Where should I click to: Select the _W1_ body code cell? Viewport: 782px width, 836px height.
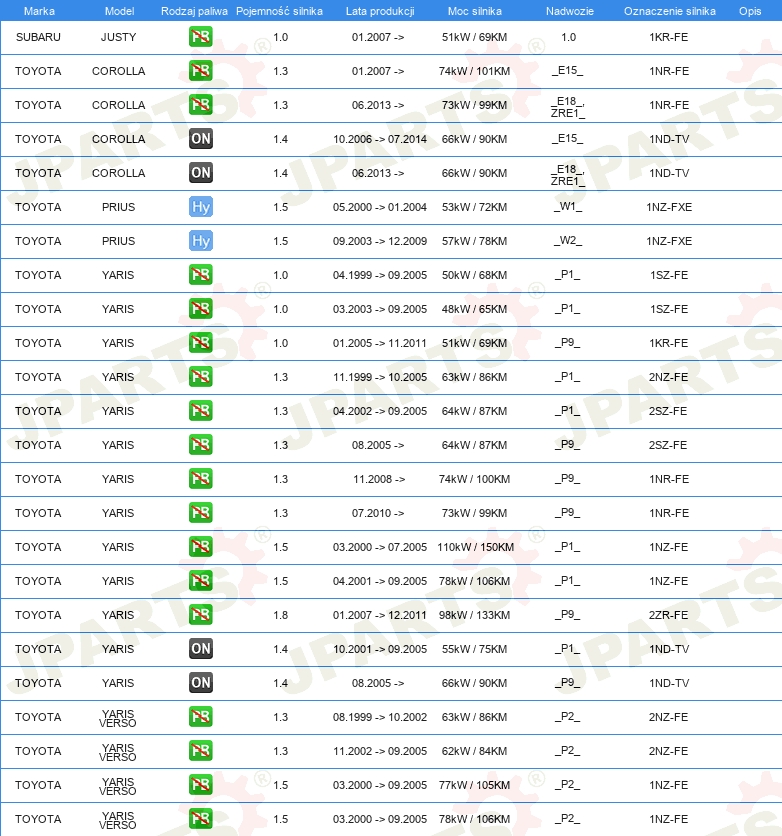[568, 207]
